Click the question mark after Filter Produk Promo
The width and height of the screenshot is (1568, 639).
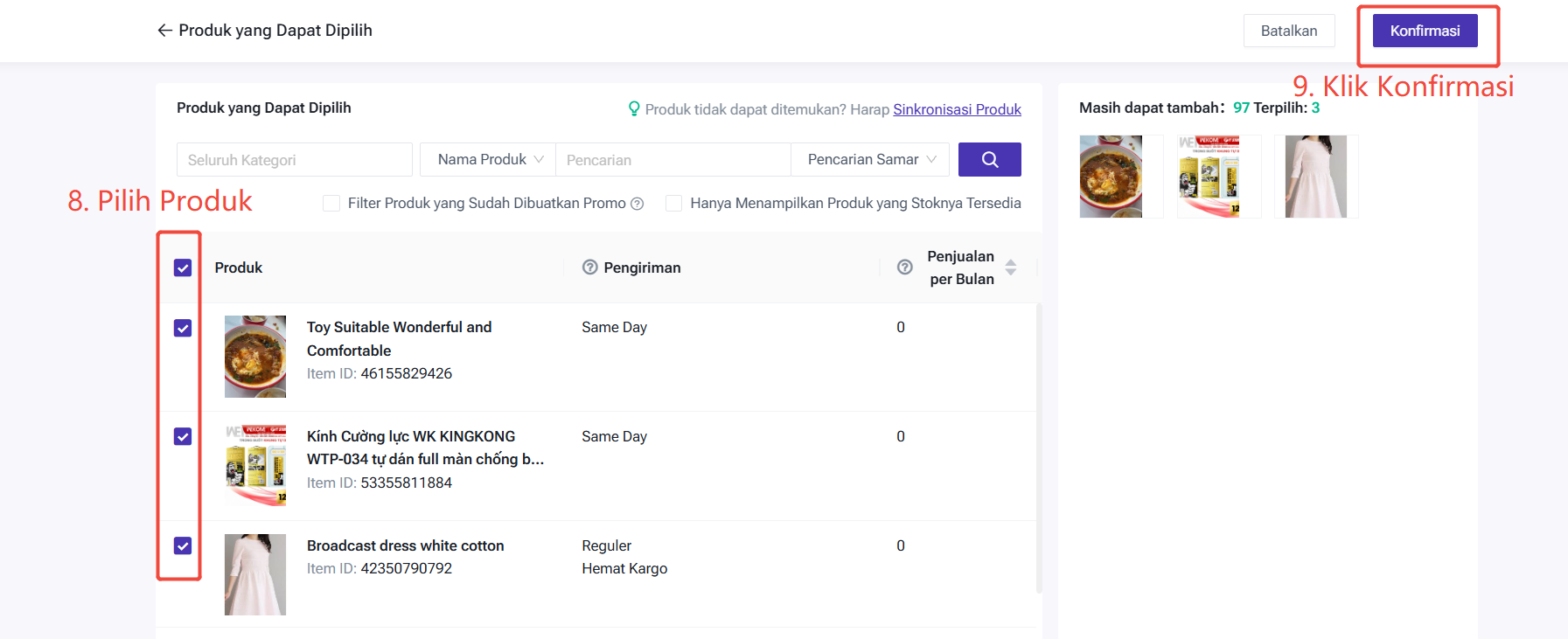pos(638,204)
